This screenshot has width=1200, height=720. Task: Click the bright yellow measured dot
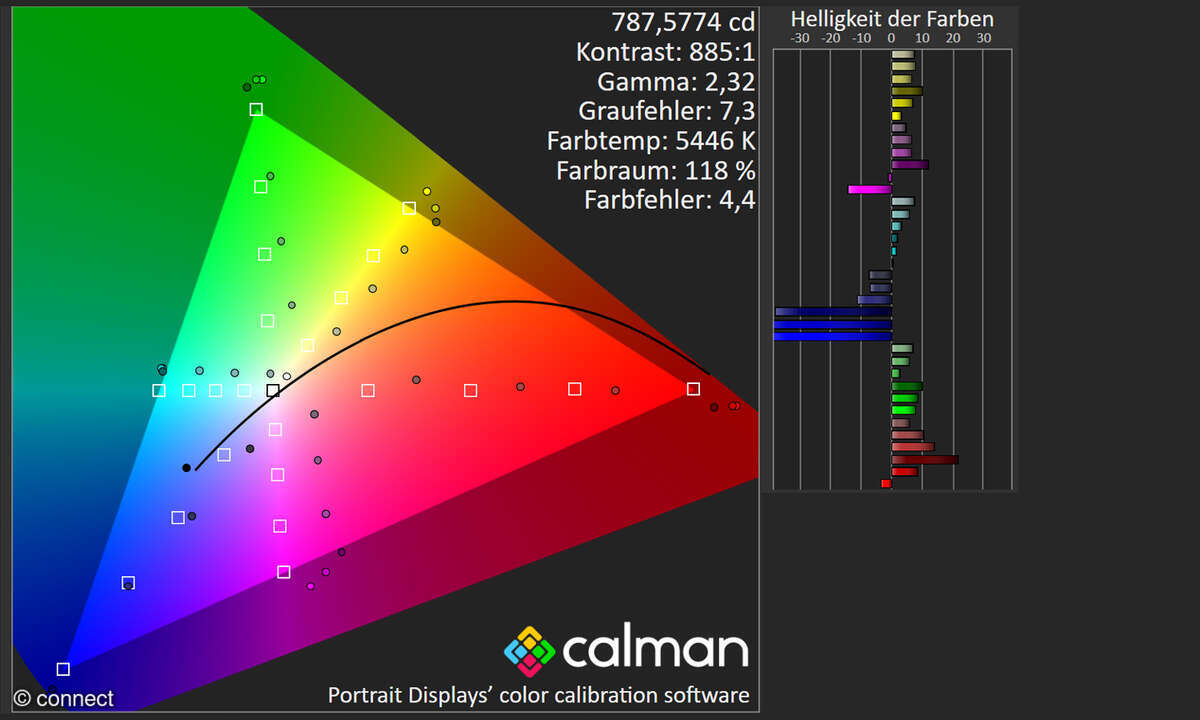pyautogui.click(x=427, y=191)
